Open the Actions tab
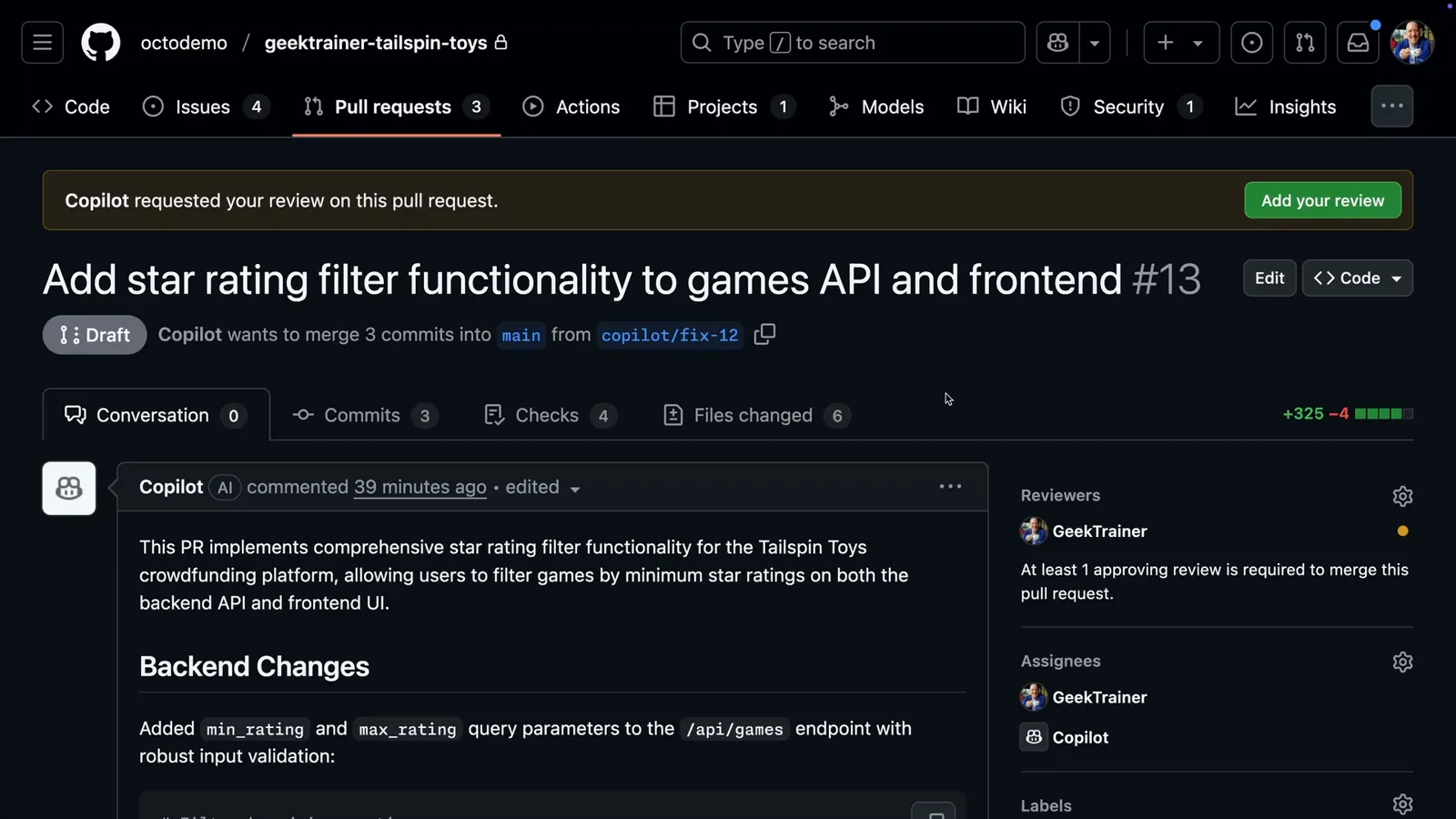Image resolution: width=1456 pixels, height=819 pixels. click(571, 106)
